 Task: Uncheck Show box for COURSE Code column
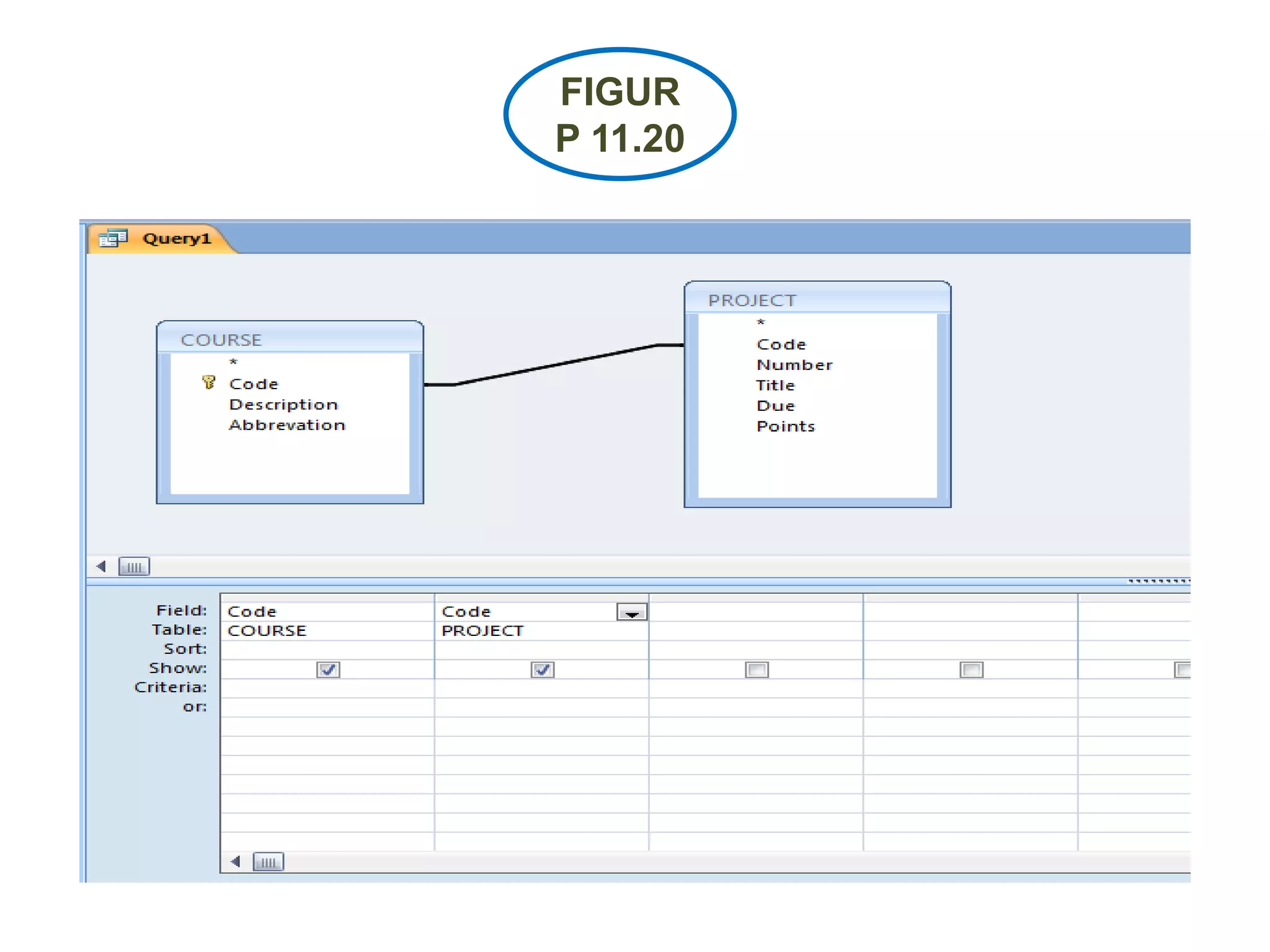pos(328,669)
